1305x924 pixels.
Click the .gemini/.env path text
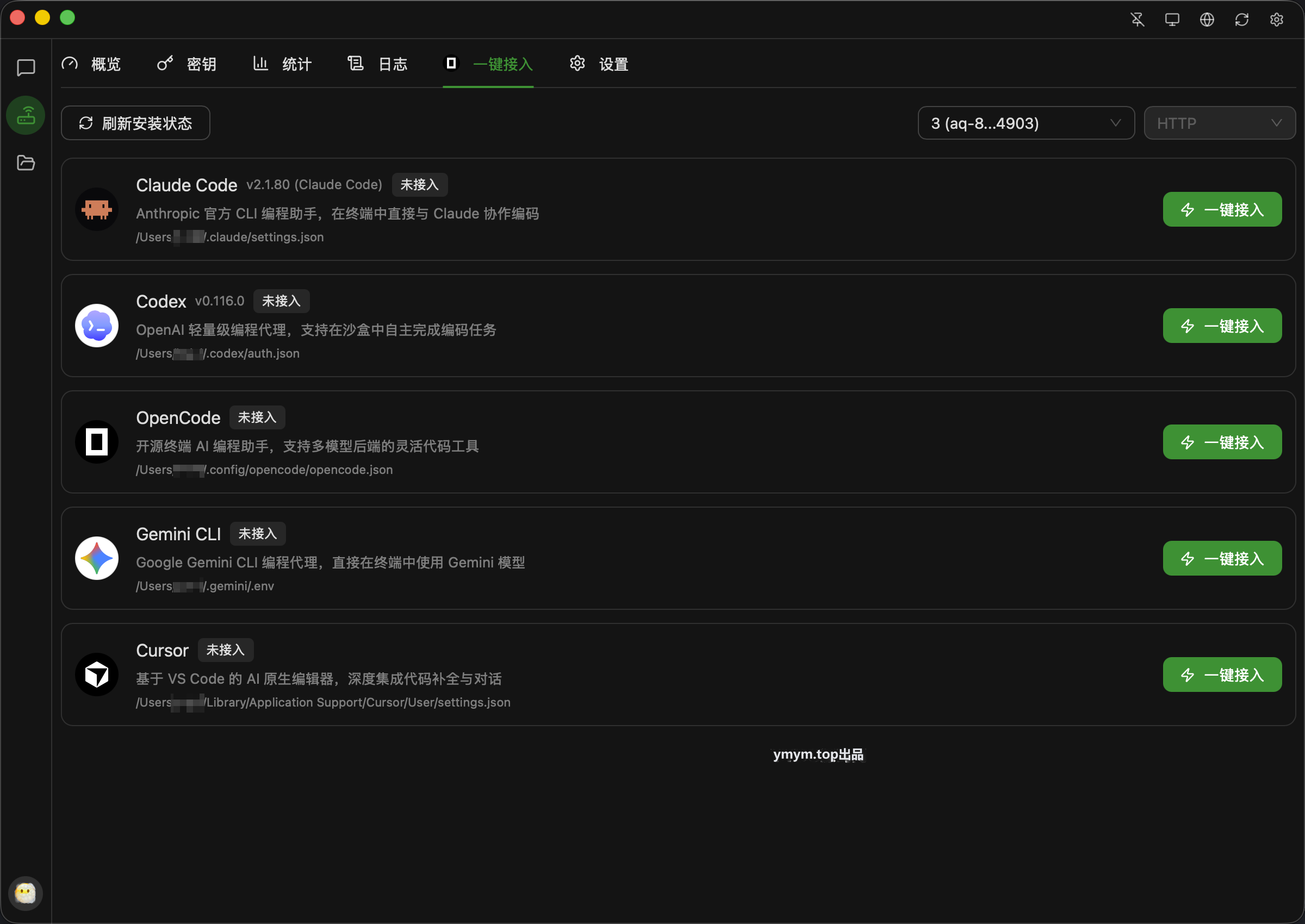pyautogui.click(x=205, y=586)
